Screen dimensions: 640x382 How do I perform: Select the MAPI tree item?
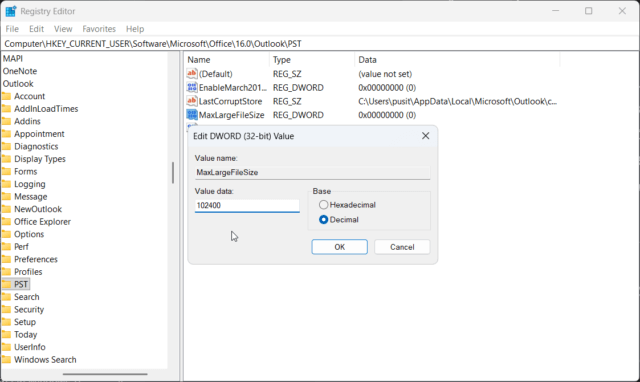(x=13, y=58)
